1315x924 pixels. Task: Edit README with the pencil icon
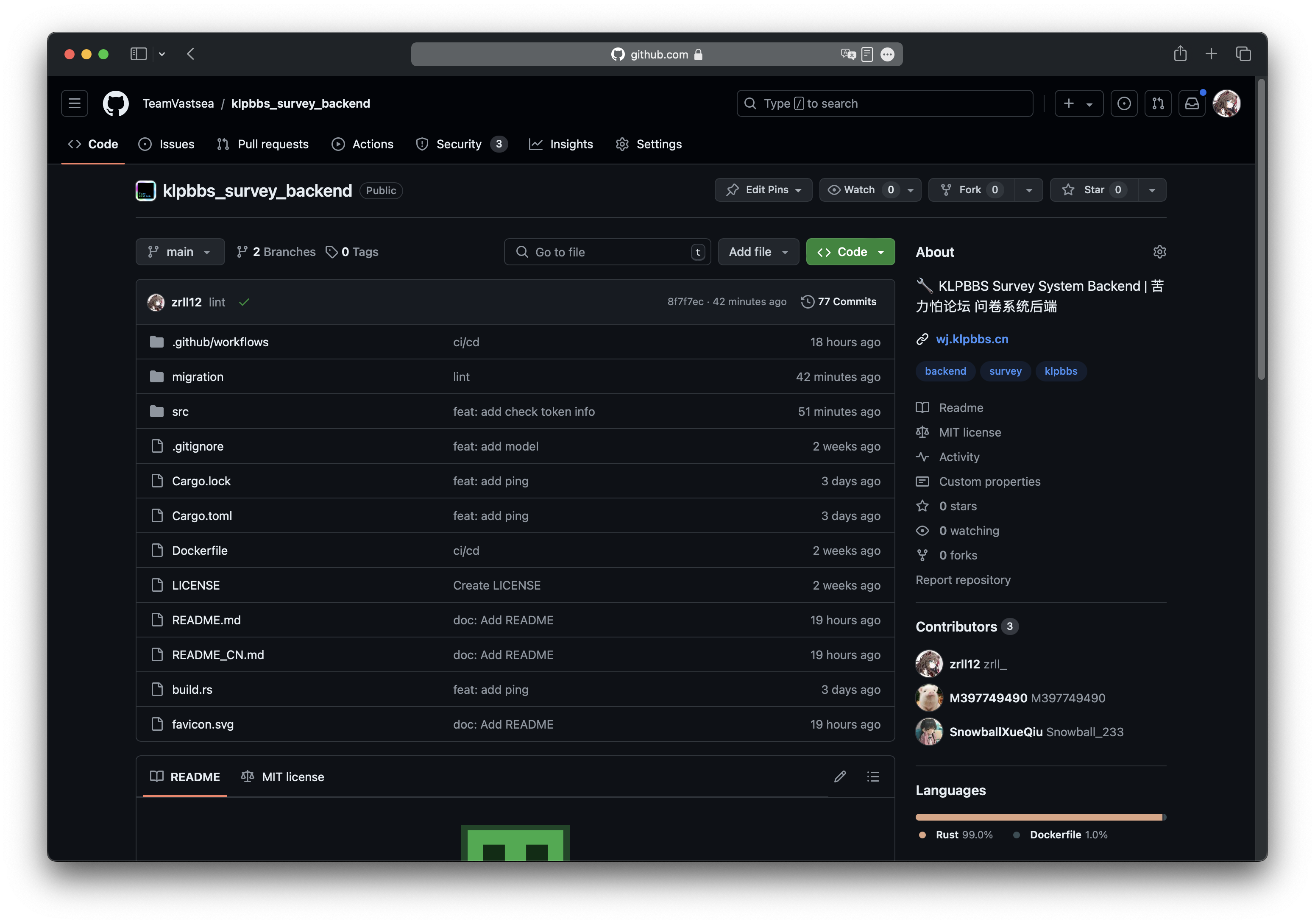(x=840, y=777)
